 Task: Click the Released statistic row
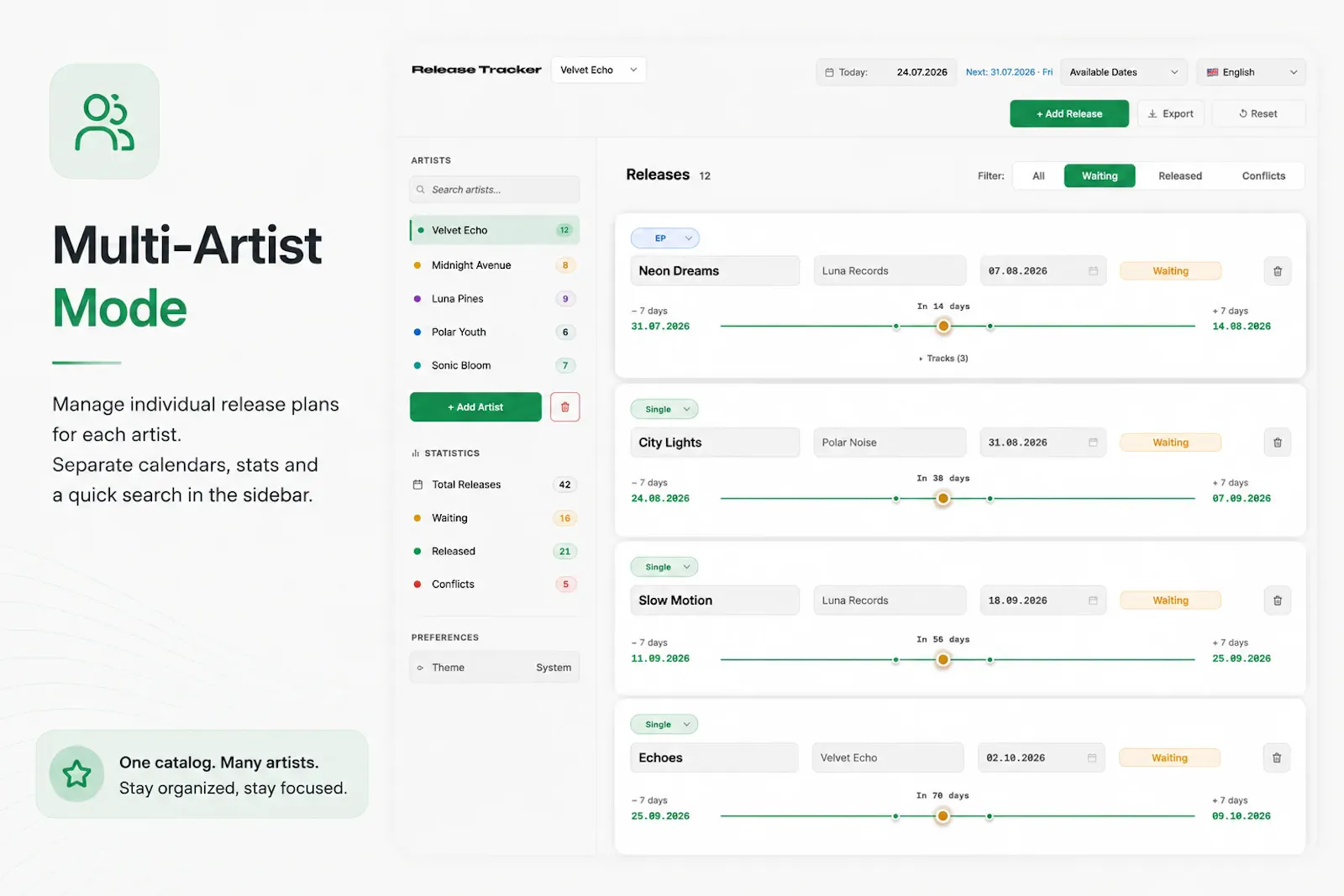495,552
